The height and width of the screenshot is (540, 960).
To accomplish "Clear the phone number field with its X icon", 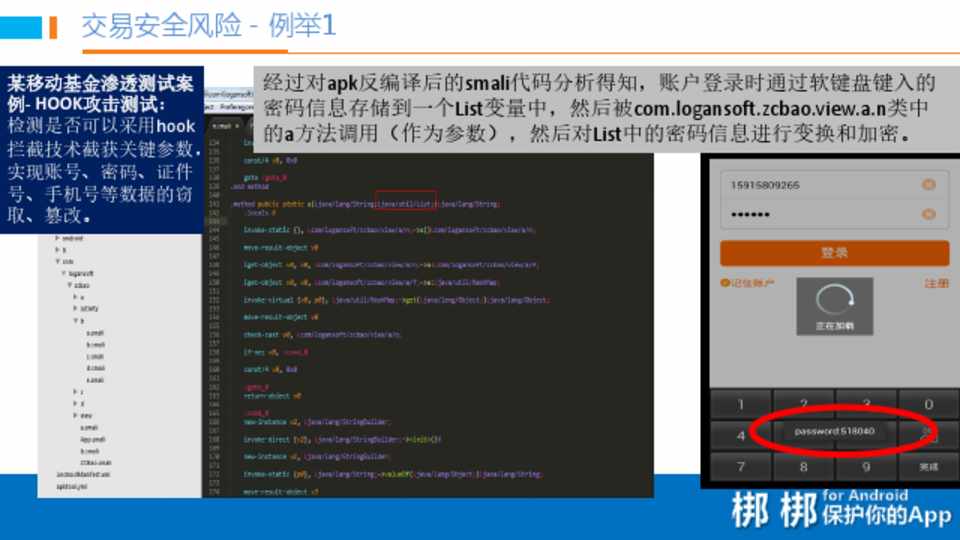I will click(x=928, y=185).
